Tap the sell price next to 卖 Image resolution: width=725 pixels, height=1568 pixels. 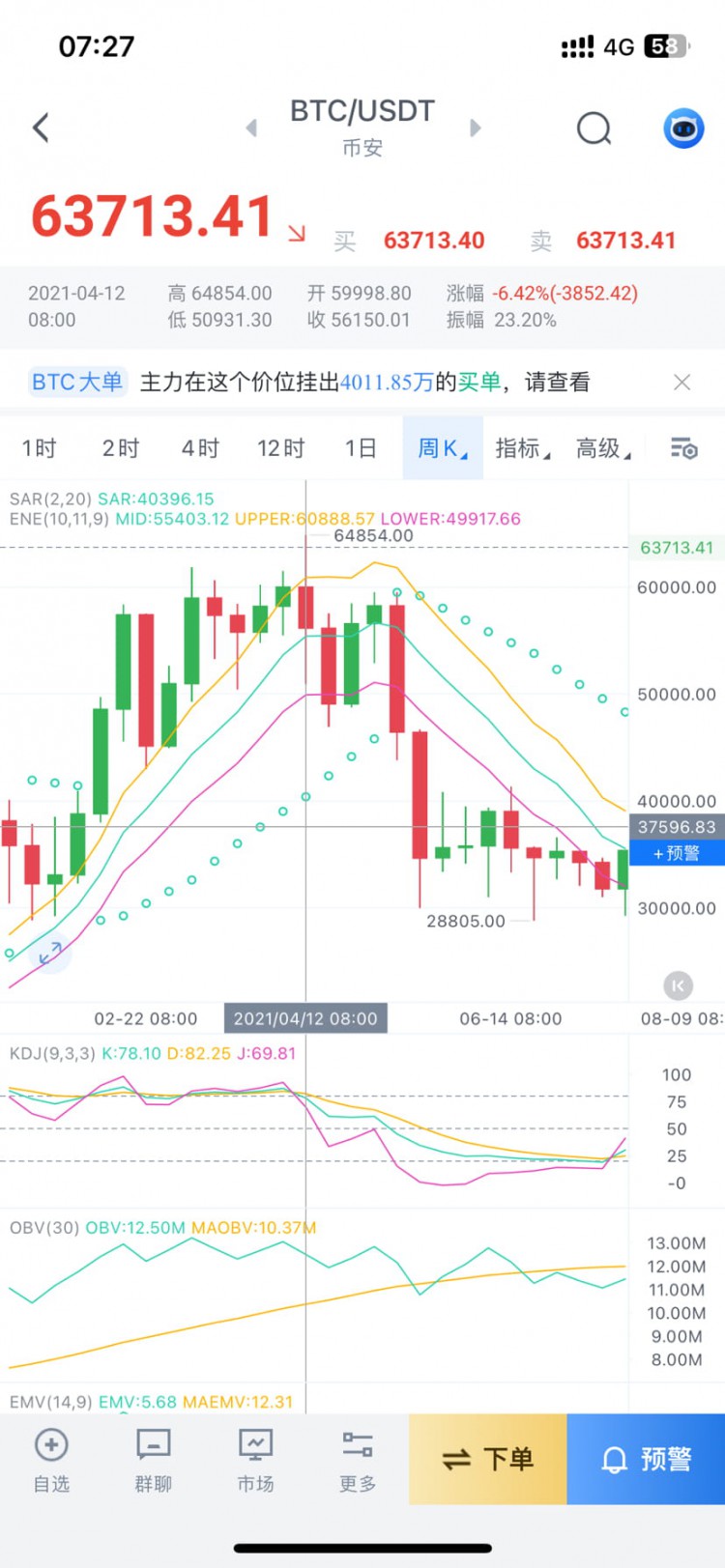[x=626, y=241]
